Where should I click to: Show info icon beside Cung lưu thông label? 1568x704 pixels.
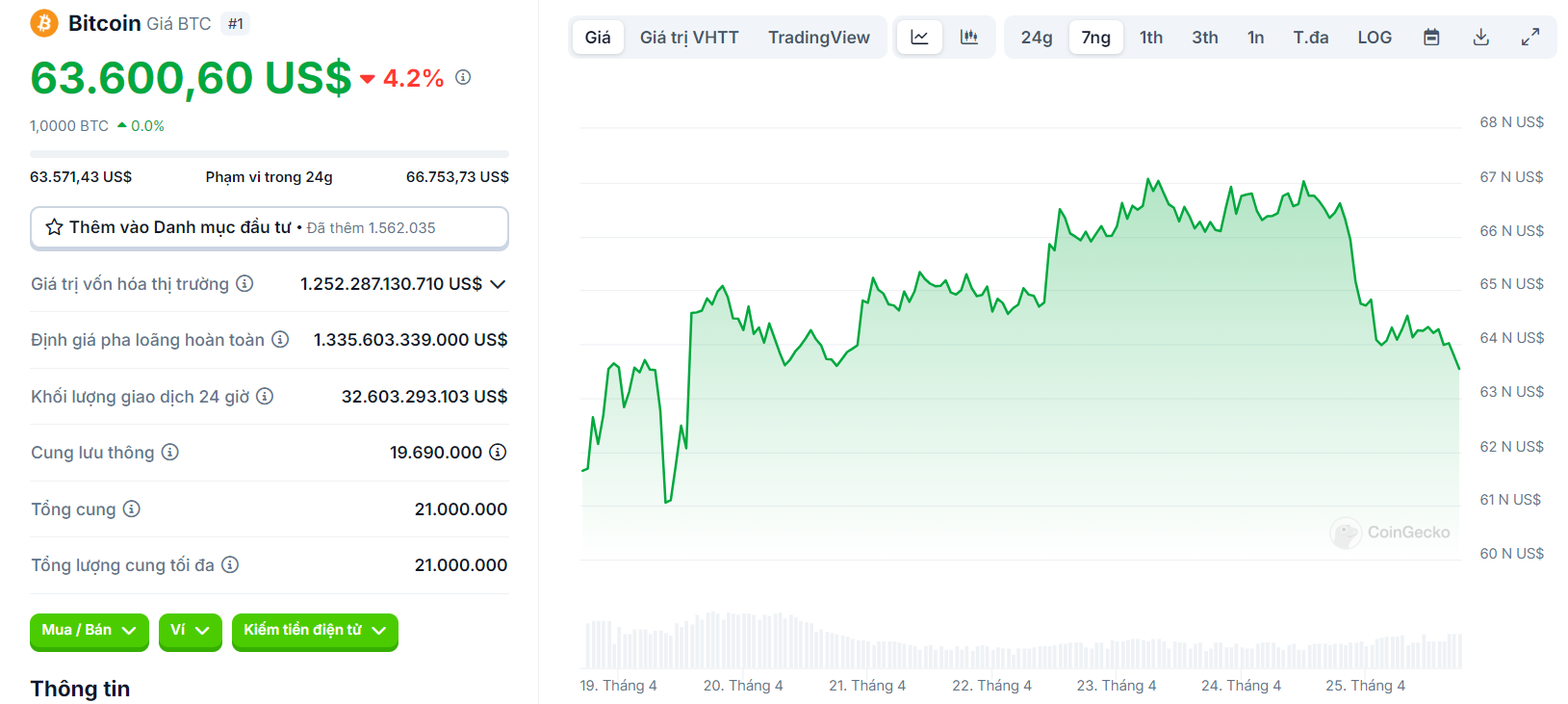[170, 452]
